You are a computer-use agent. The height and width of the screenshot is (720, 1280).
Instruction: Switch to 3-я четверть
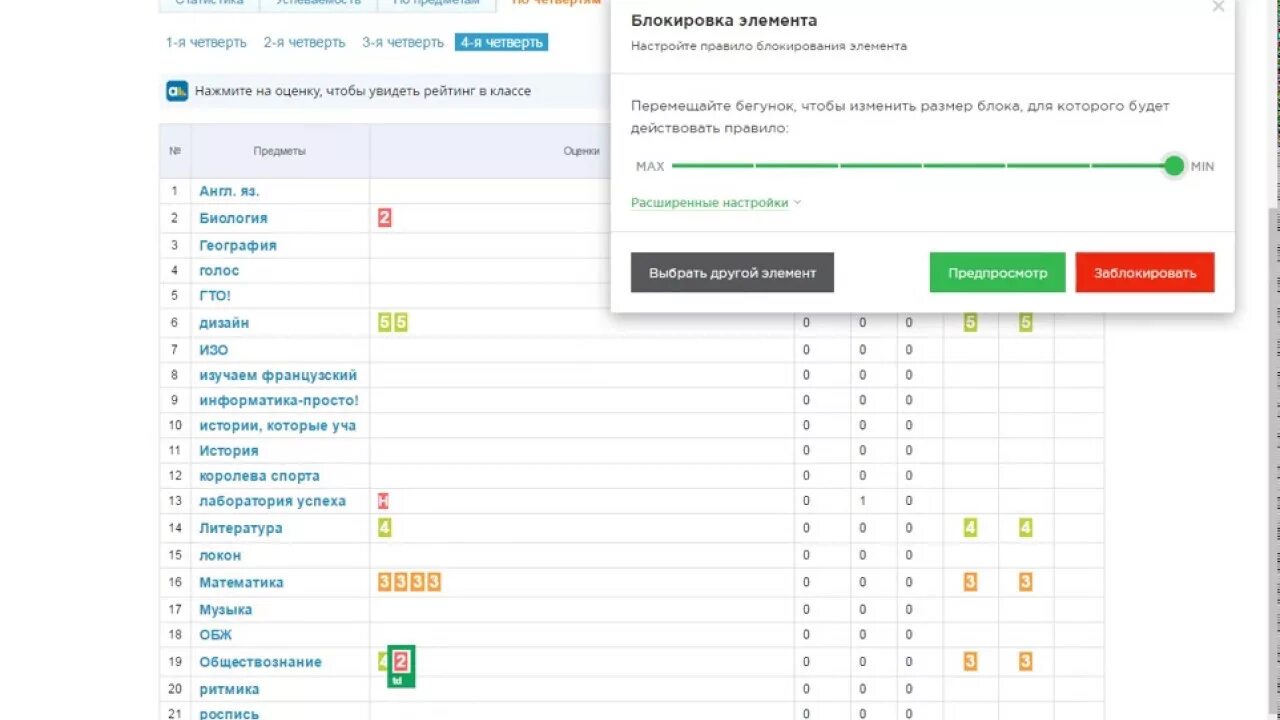(x=403, y=42)
